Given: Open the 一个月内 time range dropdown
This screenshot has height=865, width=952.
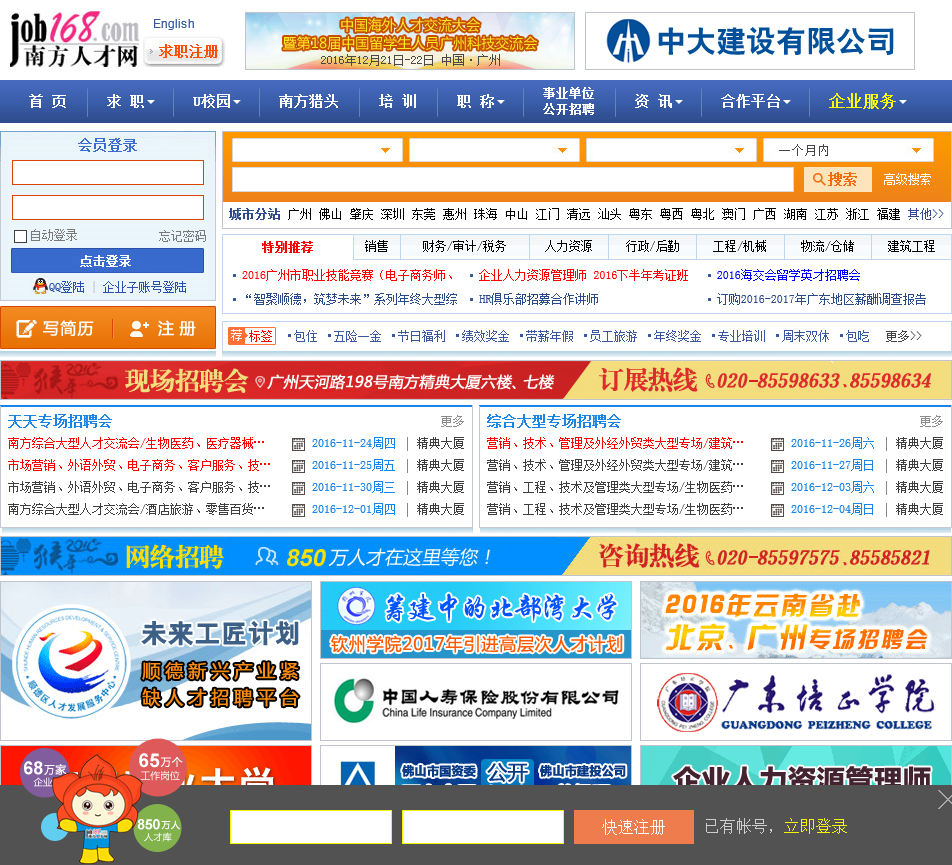Looking at the screenshot, I should [848, 150].
